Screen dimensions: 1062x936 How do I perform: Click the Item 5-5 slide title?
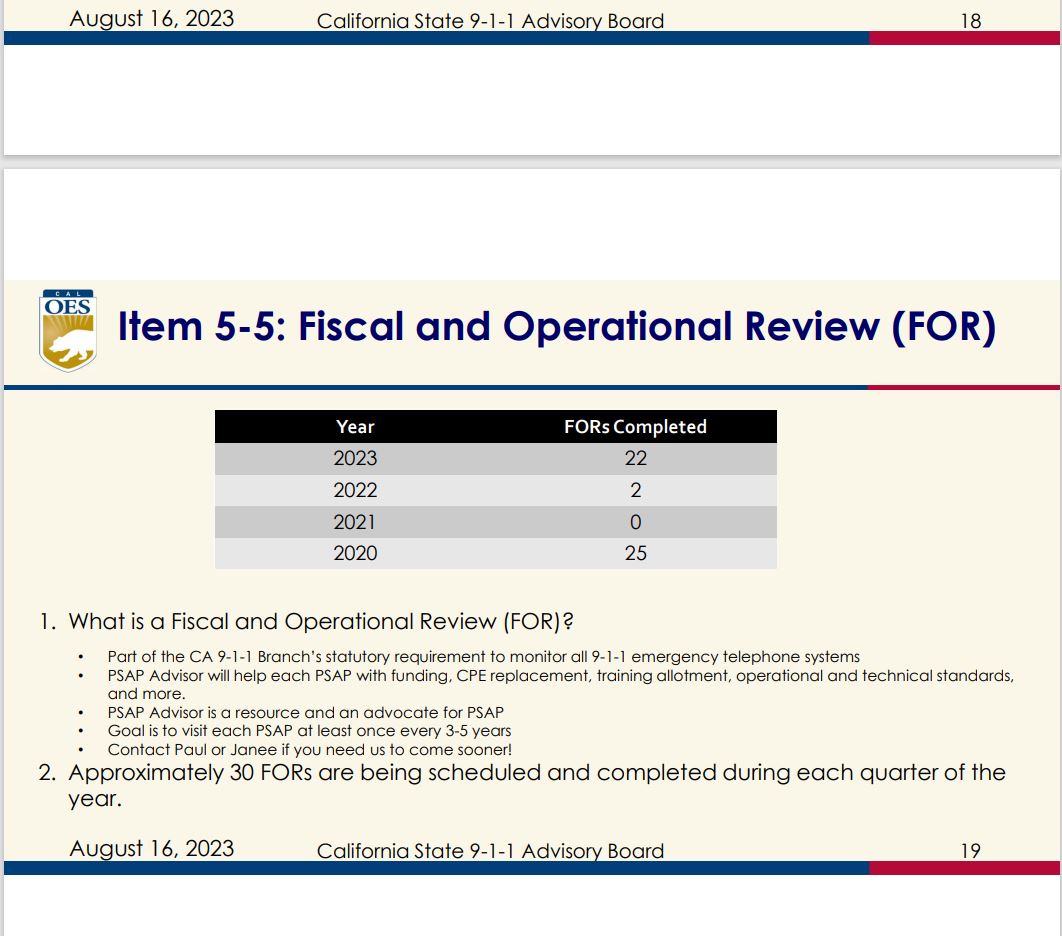point(556,328)
